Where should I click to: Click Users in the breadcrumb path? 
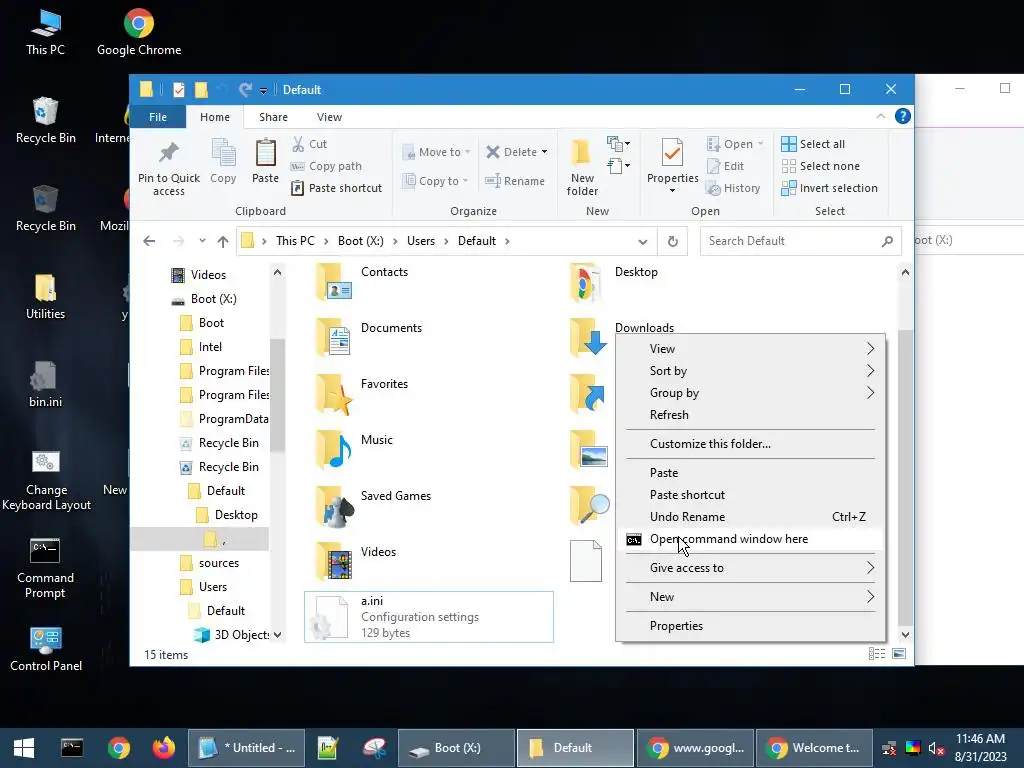coord(421,241)
